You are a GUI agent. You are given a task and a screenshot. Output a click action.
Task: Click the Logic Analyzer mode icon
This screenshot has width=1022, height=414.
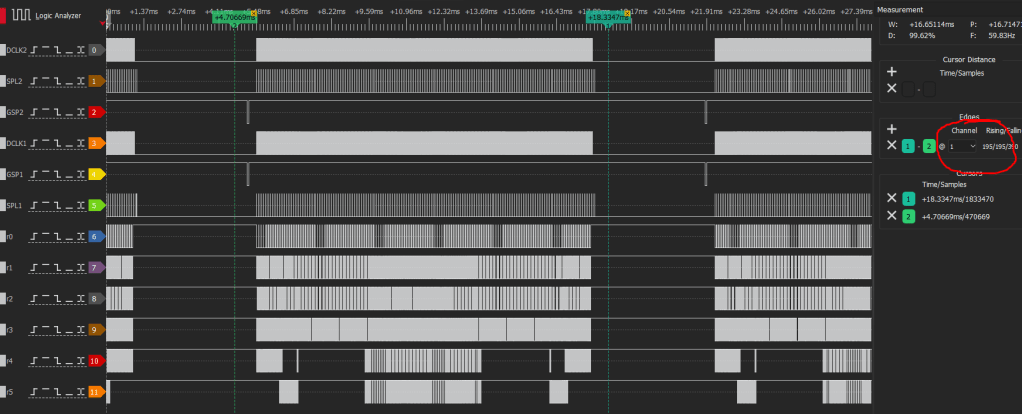(x=20, y=15)
